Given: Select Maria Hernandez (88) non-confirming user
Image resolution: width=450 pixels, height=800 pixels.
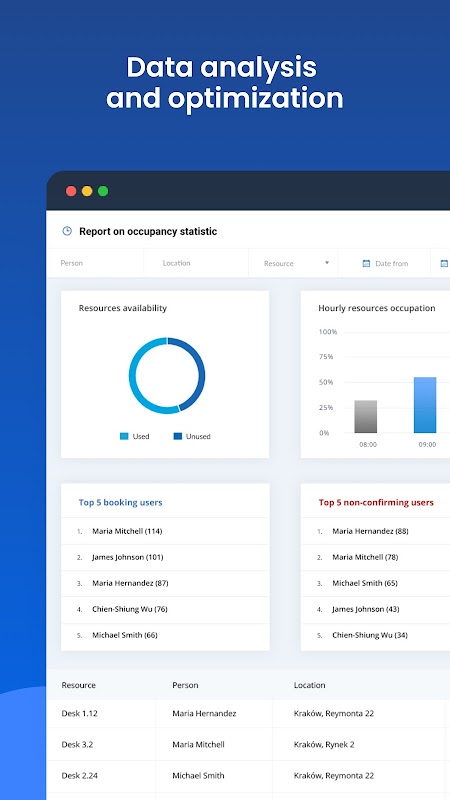Looking at the screenshot, I should [x=370, y=531].
